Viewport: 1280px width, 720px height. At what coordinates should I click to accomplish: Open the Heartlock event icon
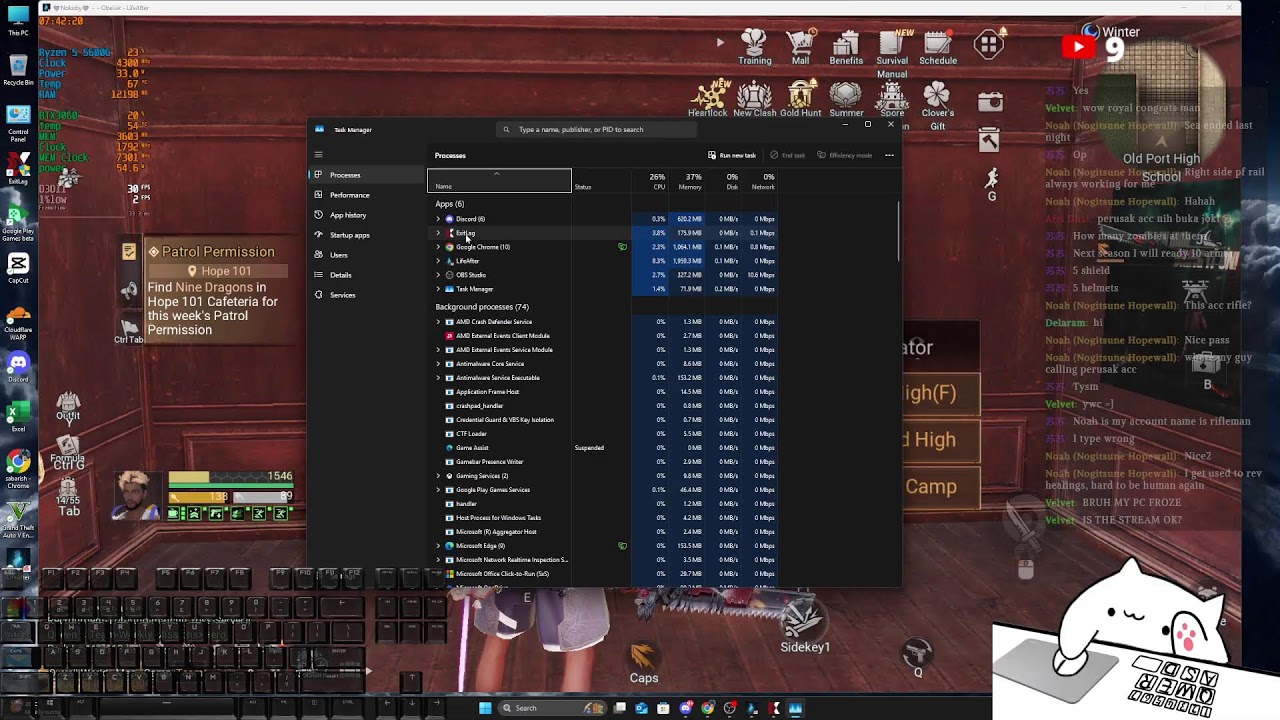click(708, 99)
